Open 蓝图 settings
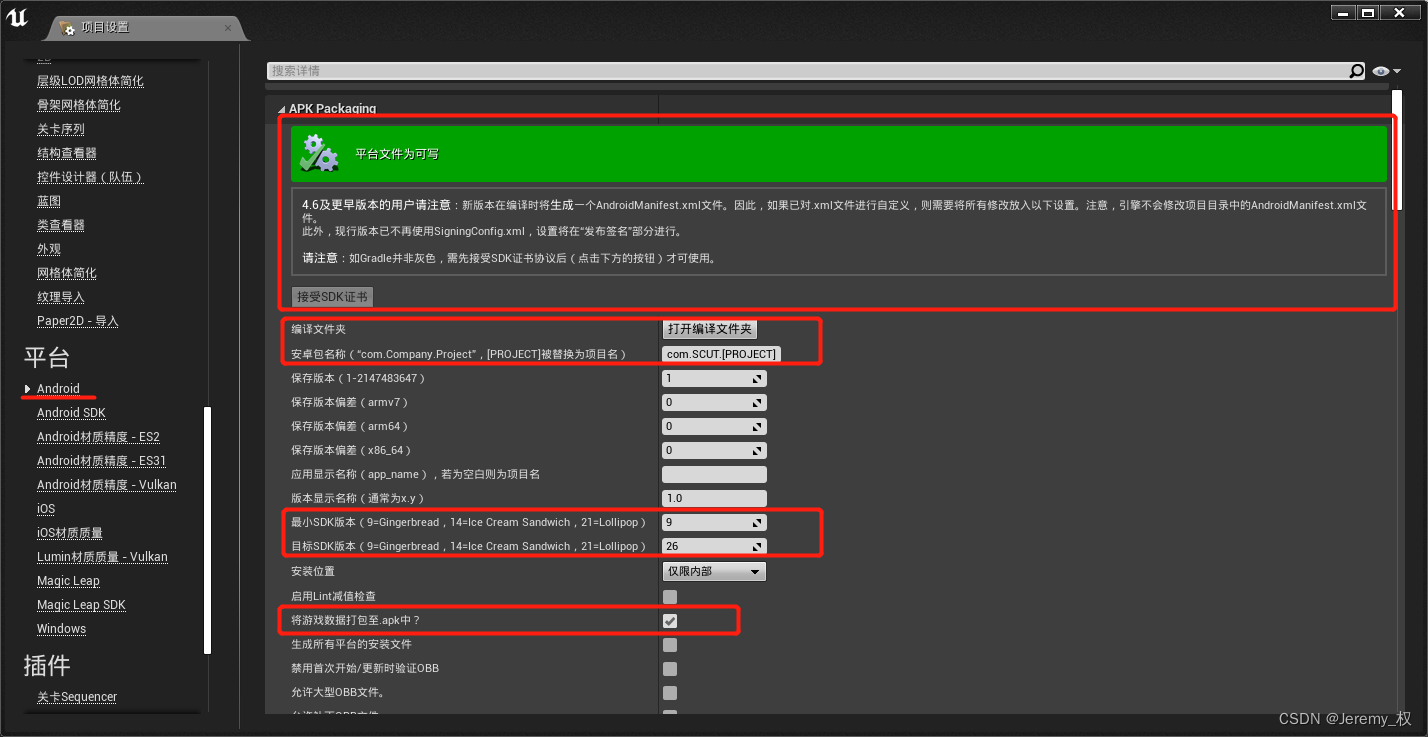Image resolution: width=1428 pixels, height=737 pixels. click(x=49, y=201)
